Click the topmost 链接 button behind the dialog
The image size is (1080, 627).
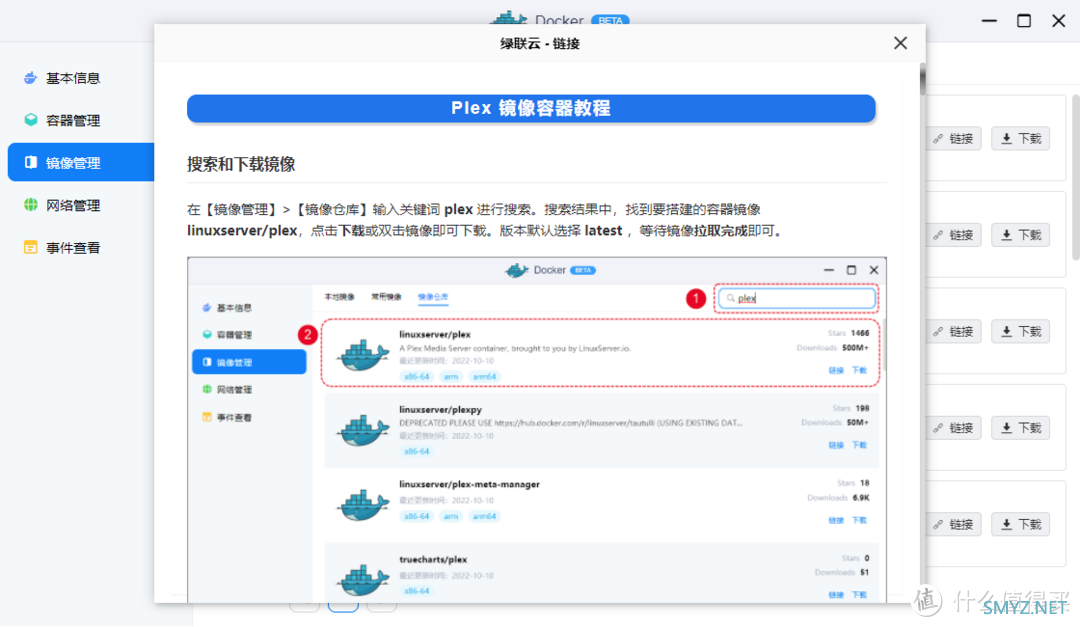pyautogui.click(x=954, y=138)
